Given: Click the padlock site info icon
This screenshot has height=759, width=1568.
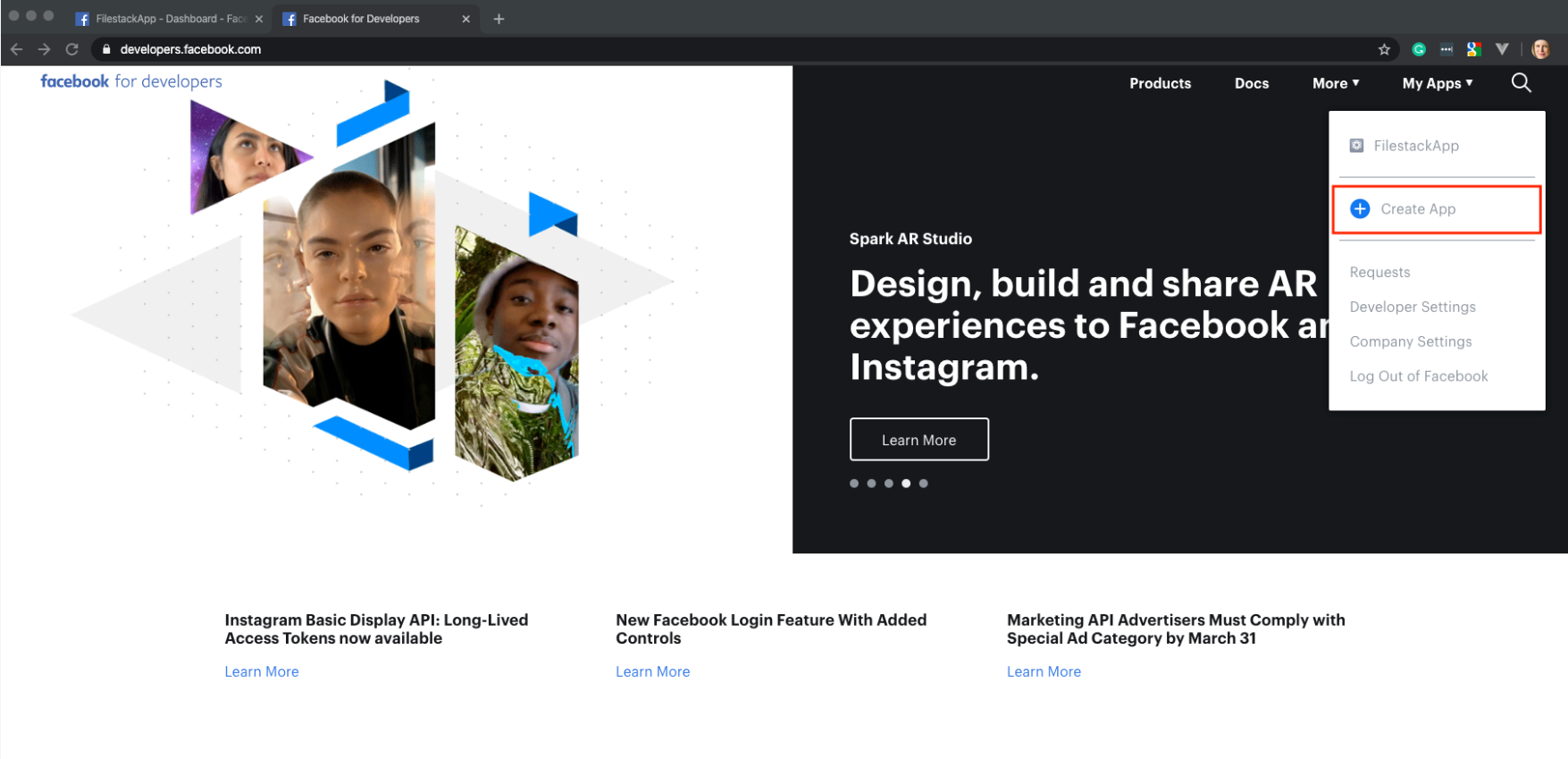Looking at the screenshot, I should (106, 49).
